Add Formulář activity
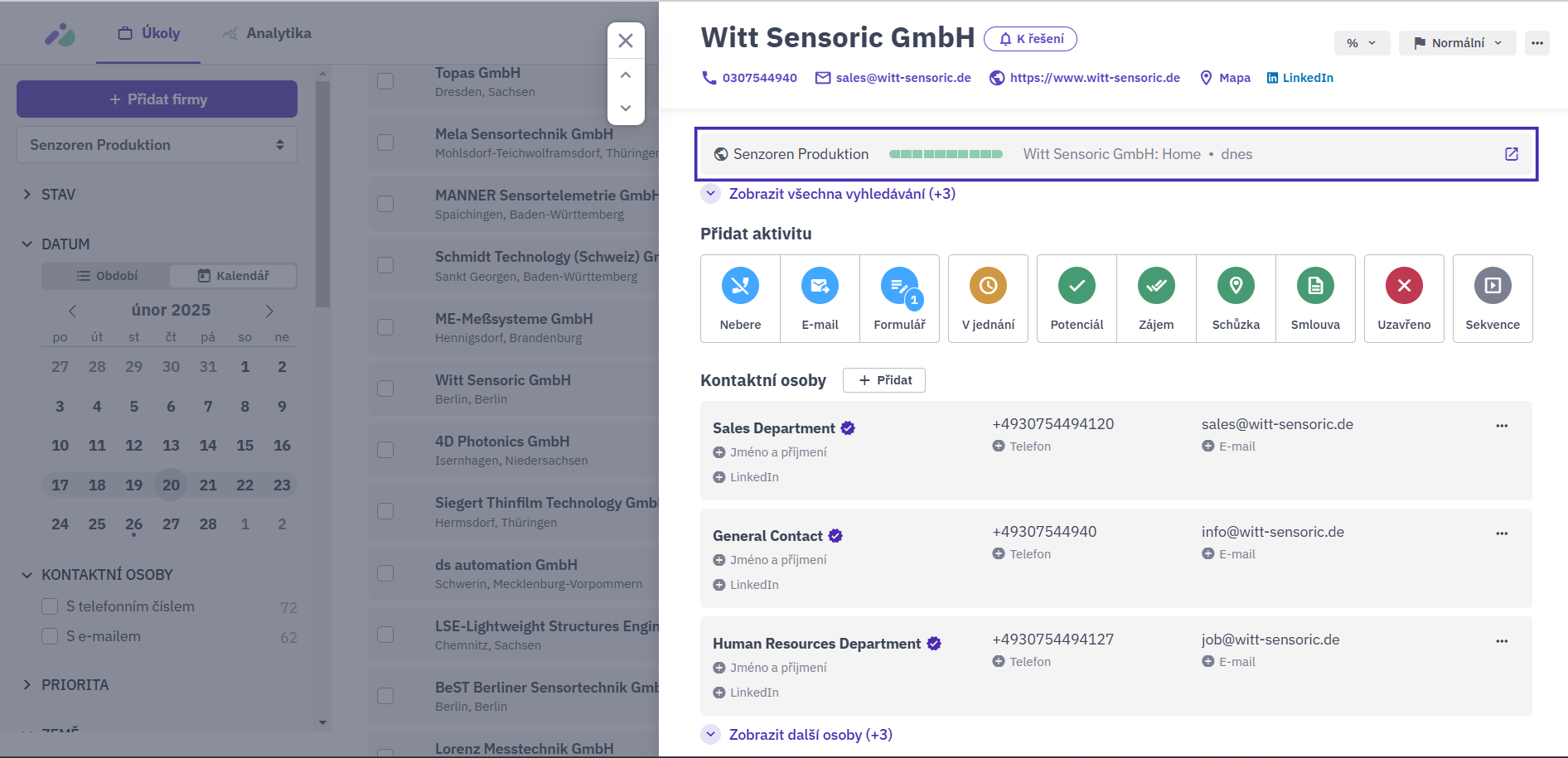1568x758 pixels. tap(899, 298)
